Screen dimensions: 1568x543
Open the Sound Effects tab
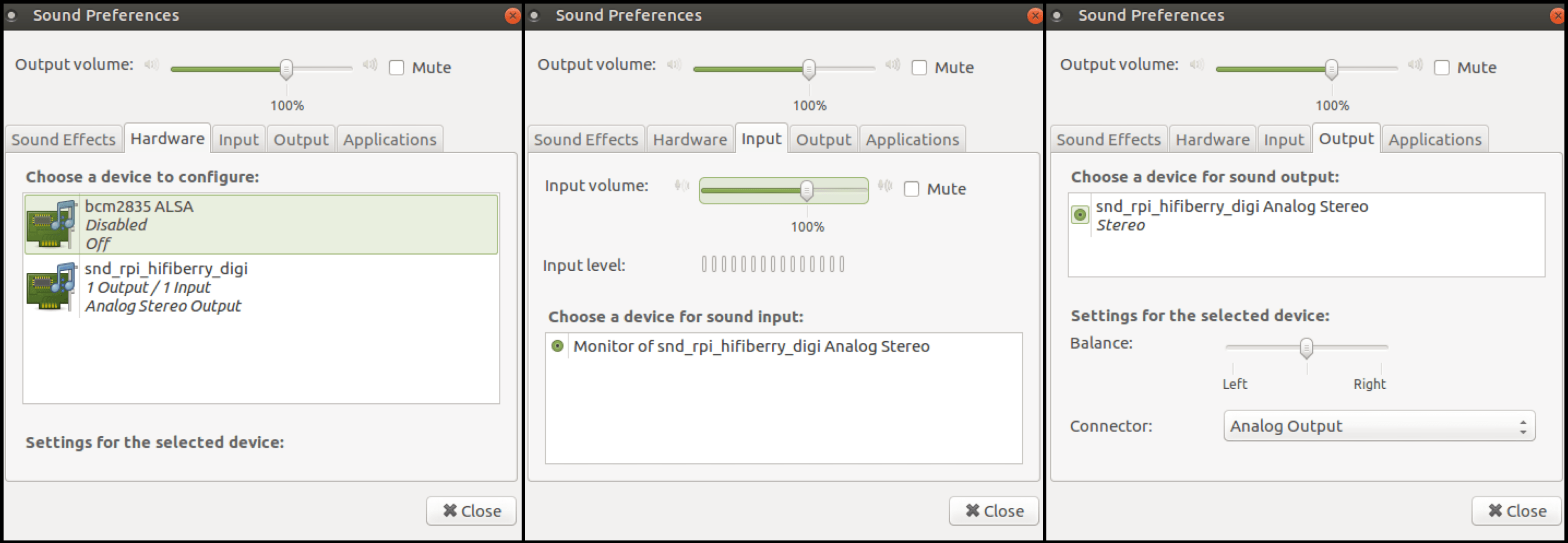pos(63,139)
